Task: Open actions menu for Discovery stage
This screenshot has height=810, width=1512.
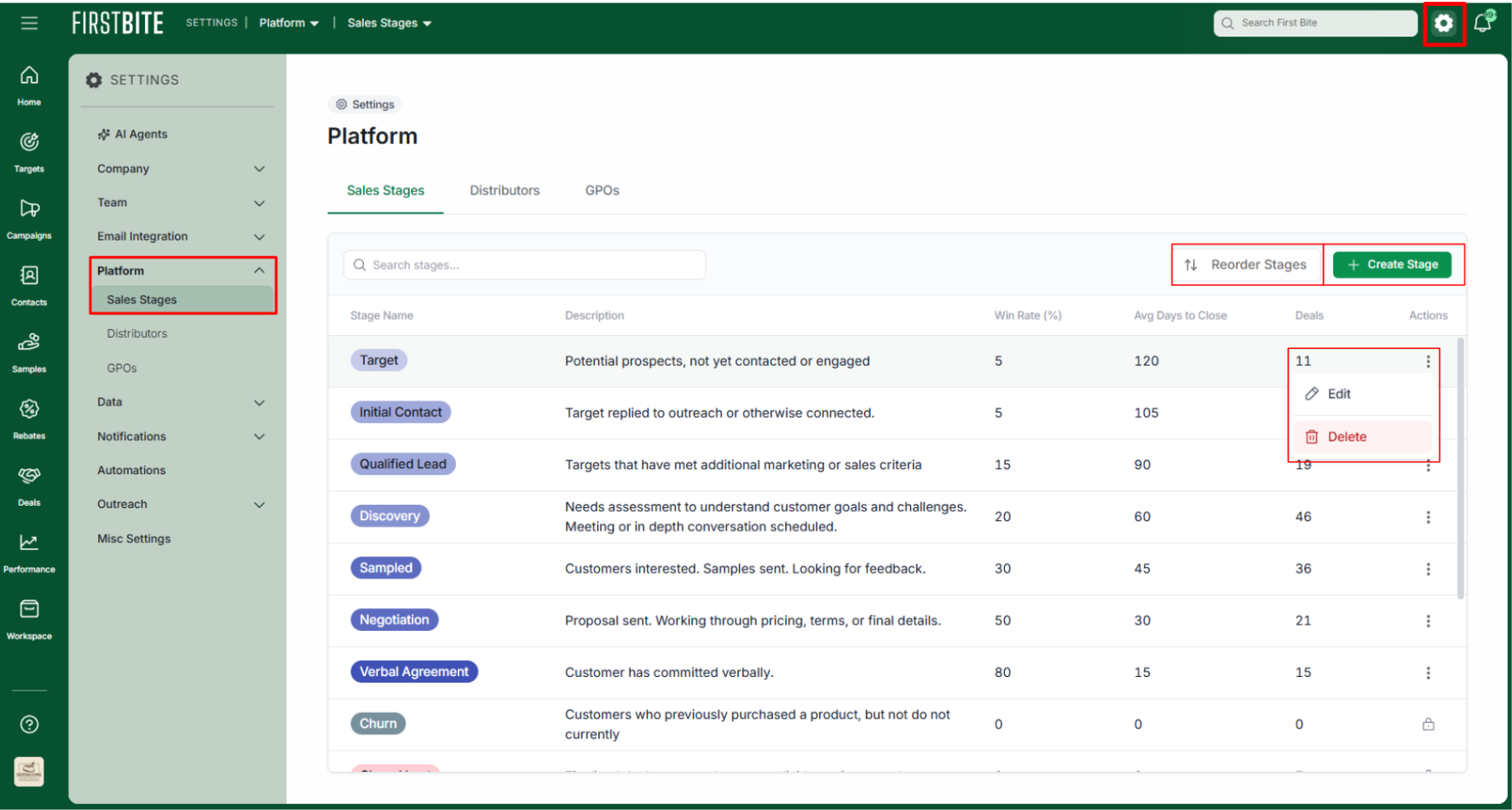Action: (1428, 518)
